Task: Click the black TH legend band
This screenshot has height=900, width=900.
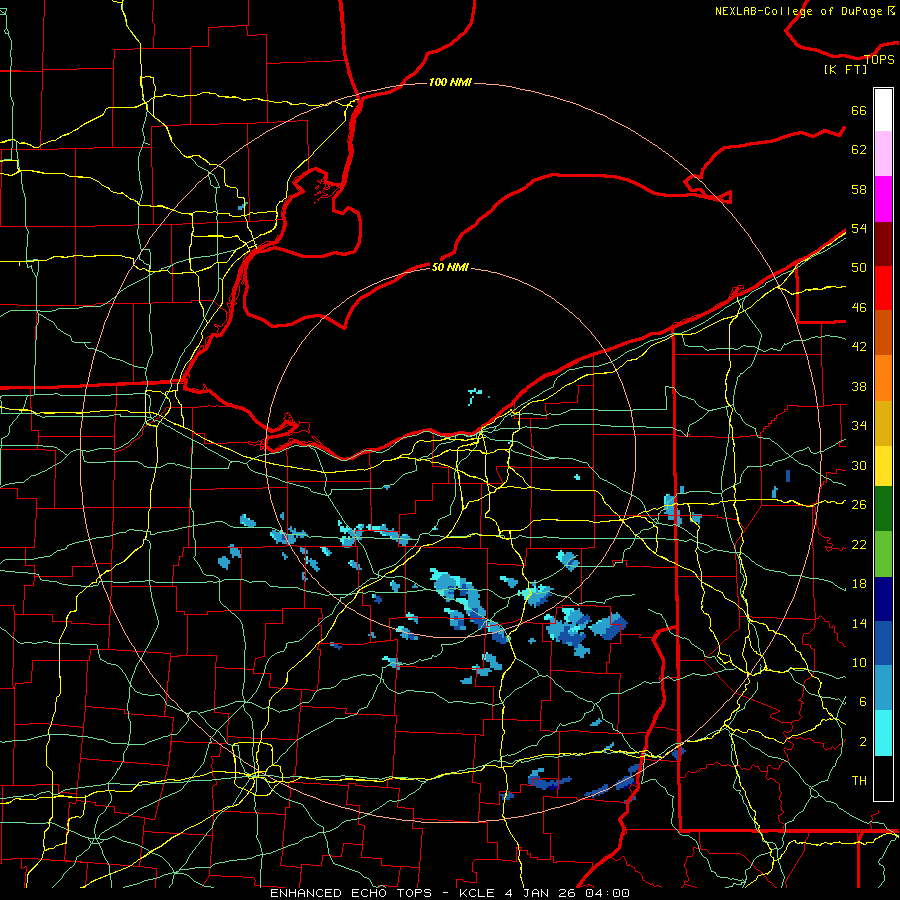Action: tap(883, 778)
